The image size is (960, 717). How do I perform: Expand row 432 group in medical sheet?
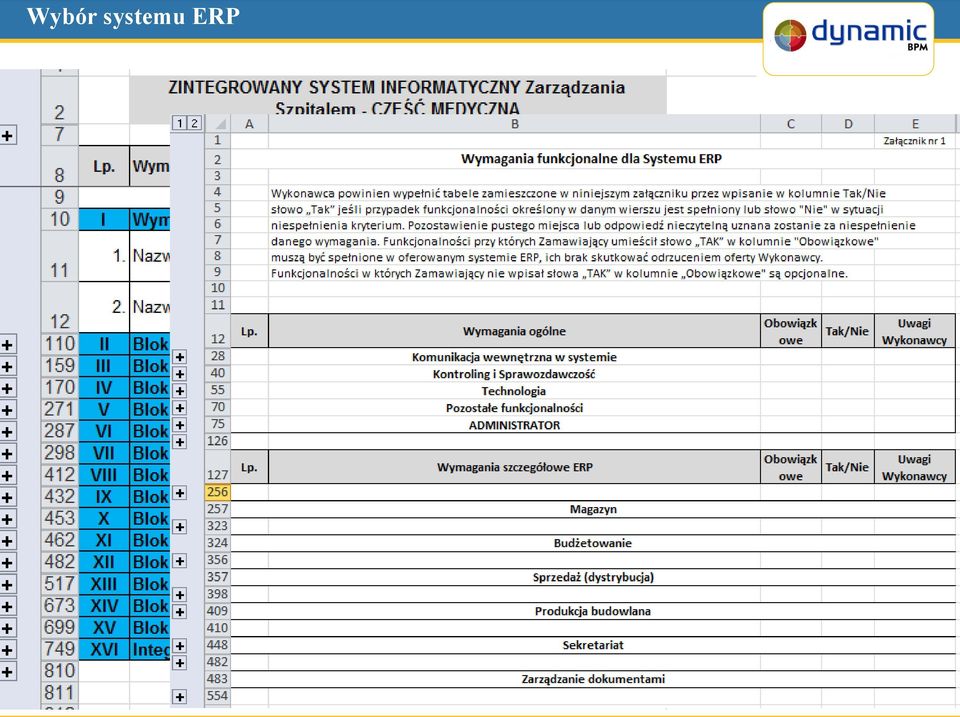tap(7, 497)
